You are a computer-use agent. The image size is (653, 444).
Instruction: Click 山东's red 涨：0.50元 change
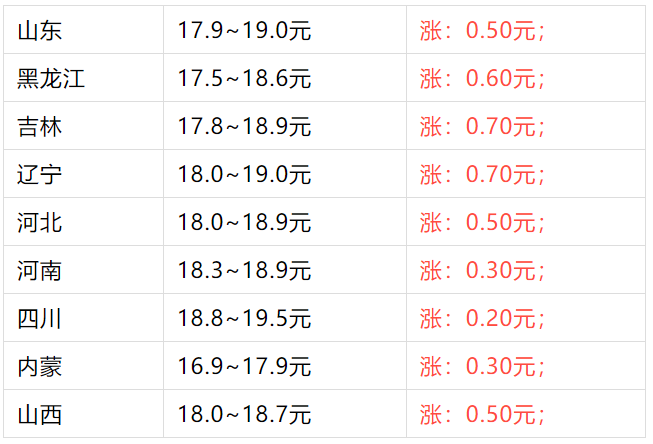tap(482, 30)
